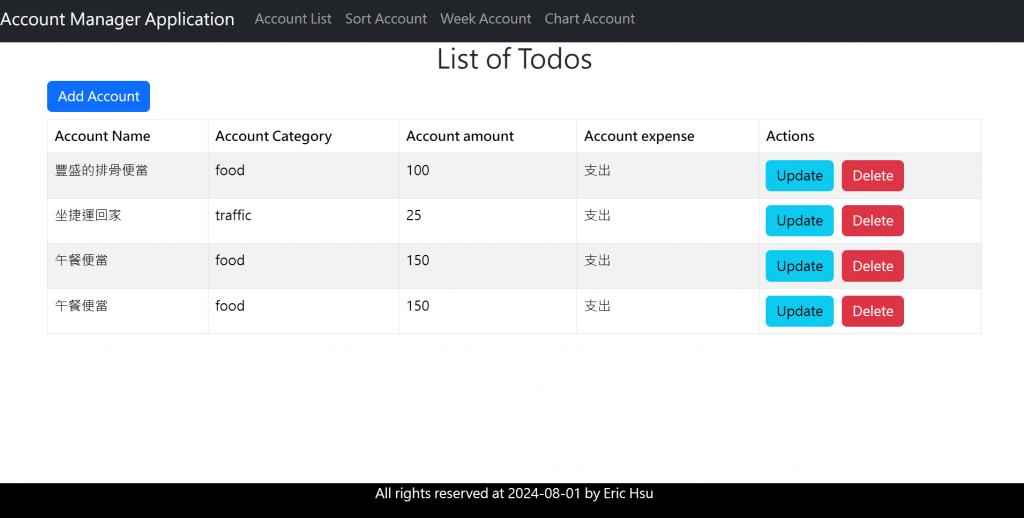Update the 豐盛的排骨便當 account entry
This screenshot has height=518, width=1024.
(x=799, y=176)
